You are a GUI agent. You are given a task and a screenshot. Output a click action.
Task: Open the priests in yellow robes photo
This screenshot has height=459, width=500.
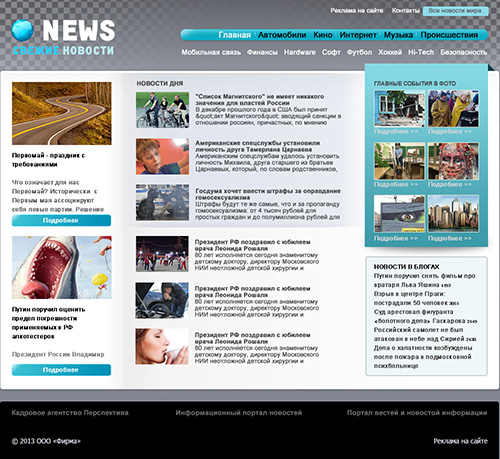coord(453,109)
